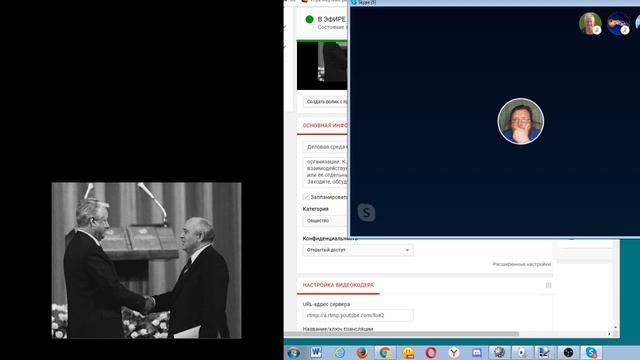Open the 'Общество' category dropdown
Image resolution: width=640 pixels, height=360 pixels.
pos(325,221)
